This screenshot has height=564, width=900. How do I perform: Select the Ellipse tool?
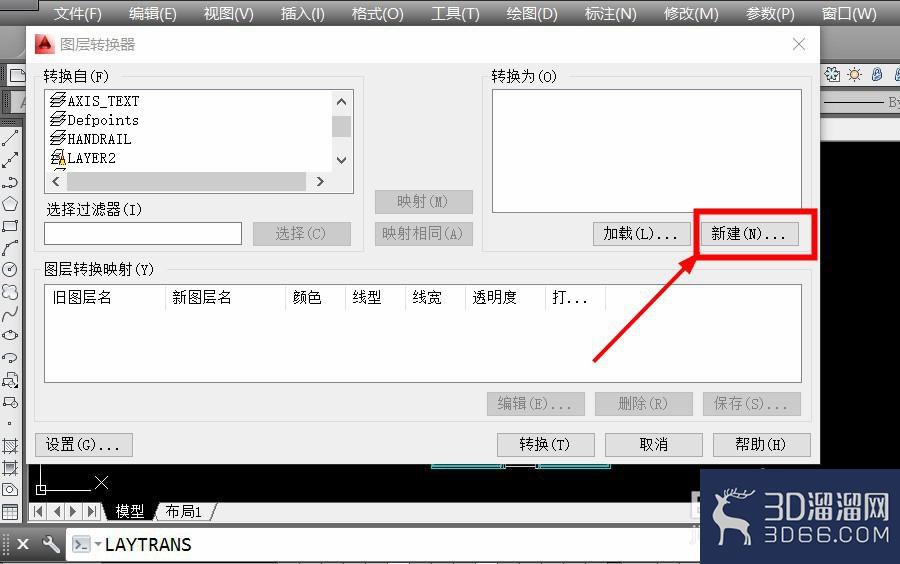pyautogui.click(x=10, y=335)
